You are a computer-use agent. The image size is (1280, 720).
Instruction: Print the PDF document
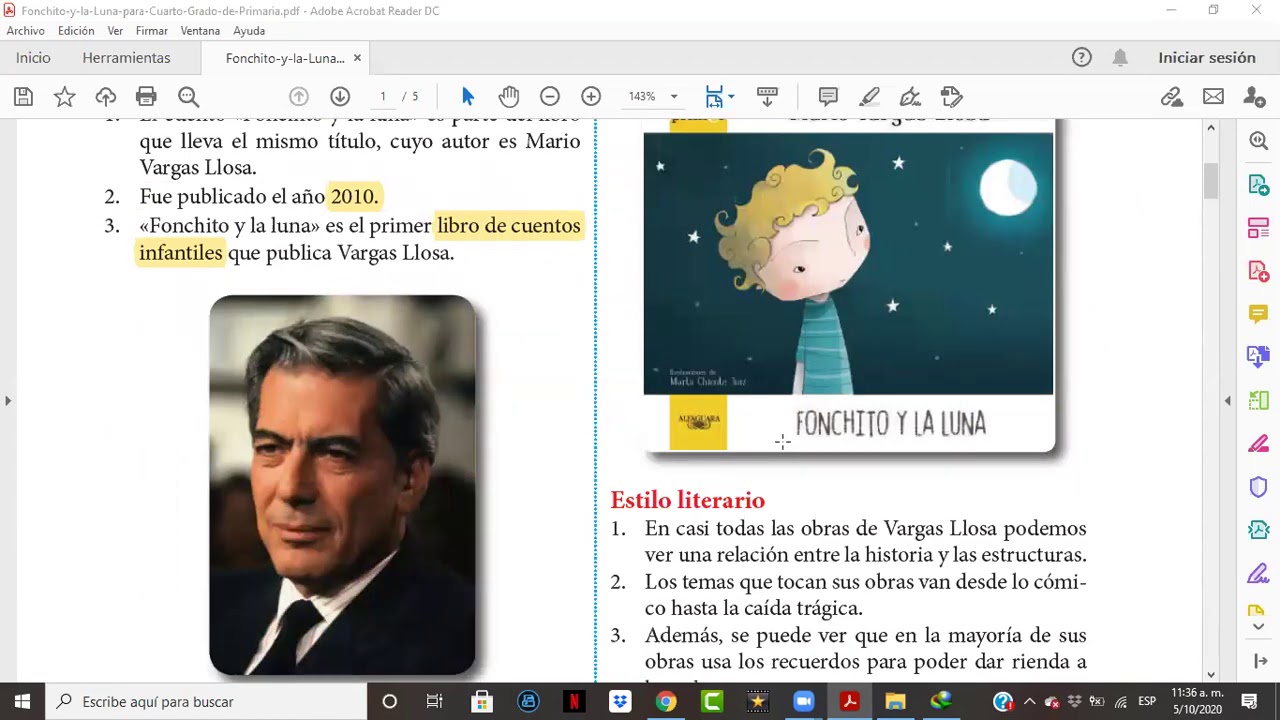point(146,97)
